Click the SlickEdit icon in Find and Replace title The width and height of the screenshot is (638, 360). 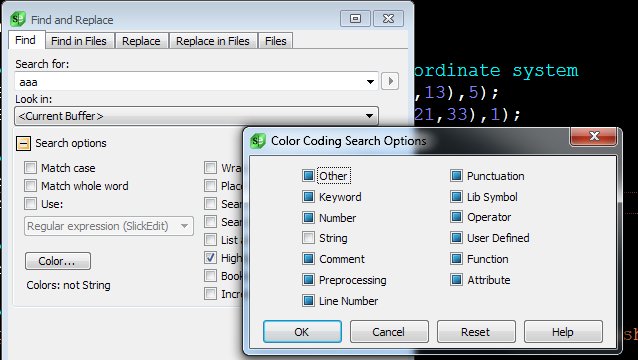pyautogui.click(x=18, y=19)
